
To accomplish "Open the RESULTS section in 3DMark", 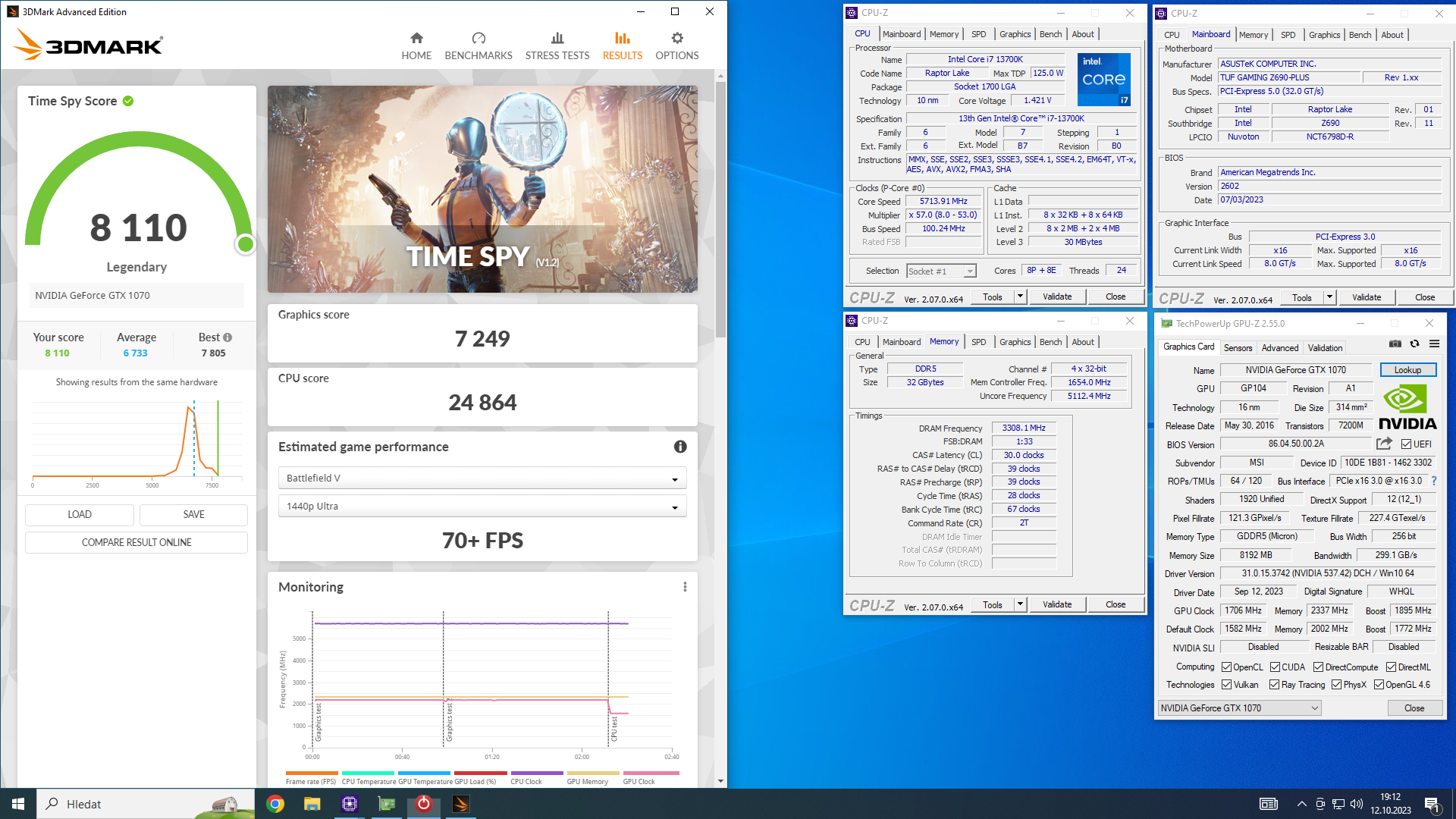I will click(x=623, y=46).
